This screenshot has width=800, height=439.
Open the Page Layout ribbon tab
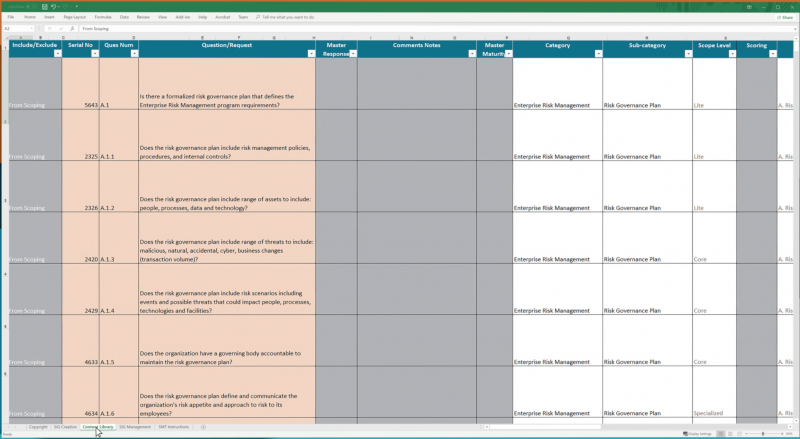coord(74,17)
